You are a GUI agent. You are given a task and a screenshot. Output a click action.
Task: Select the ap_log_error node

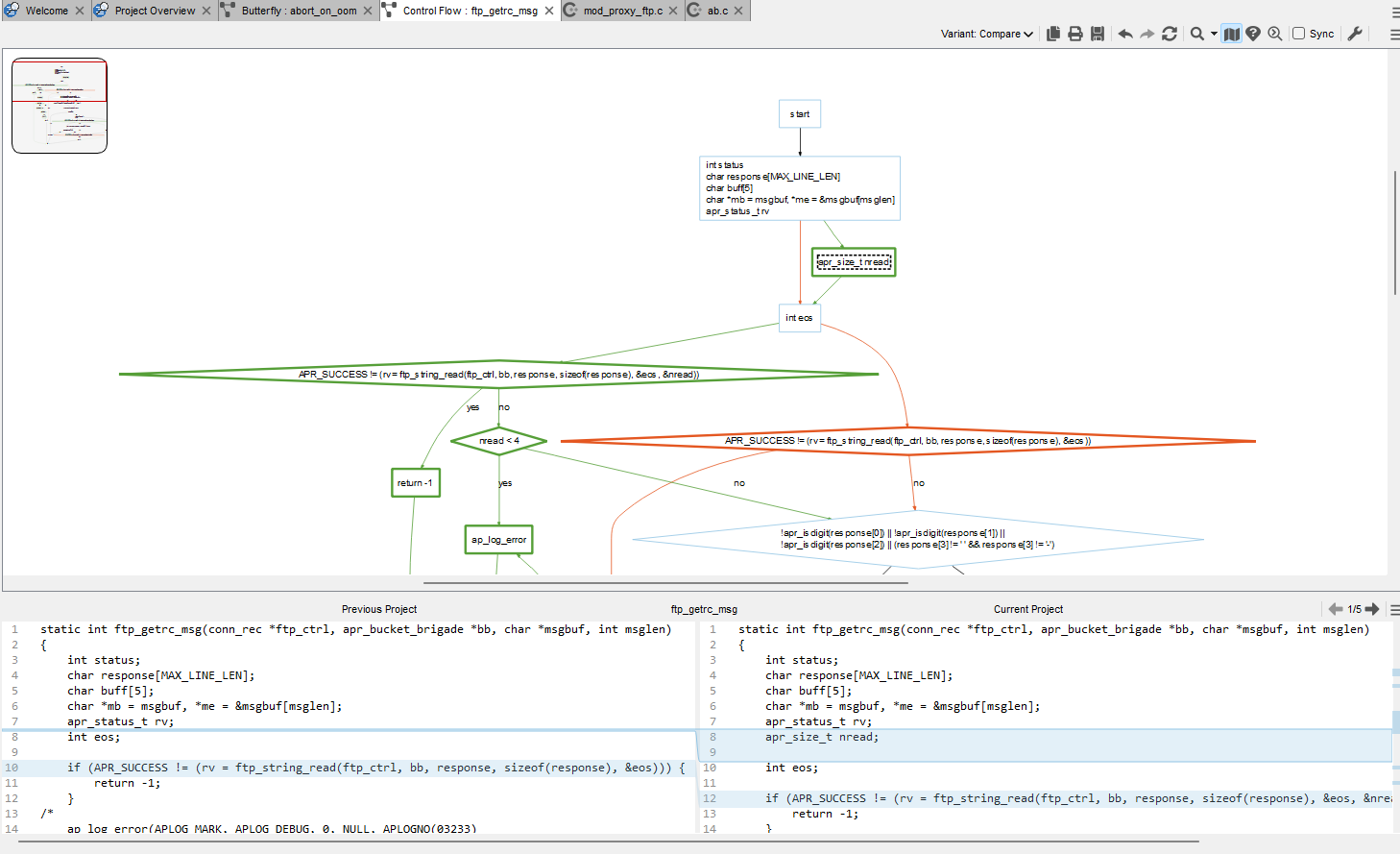[x=498, y=540]
